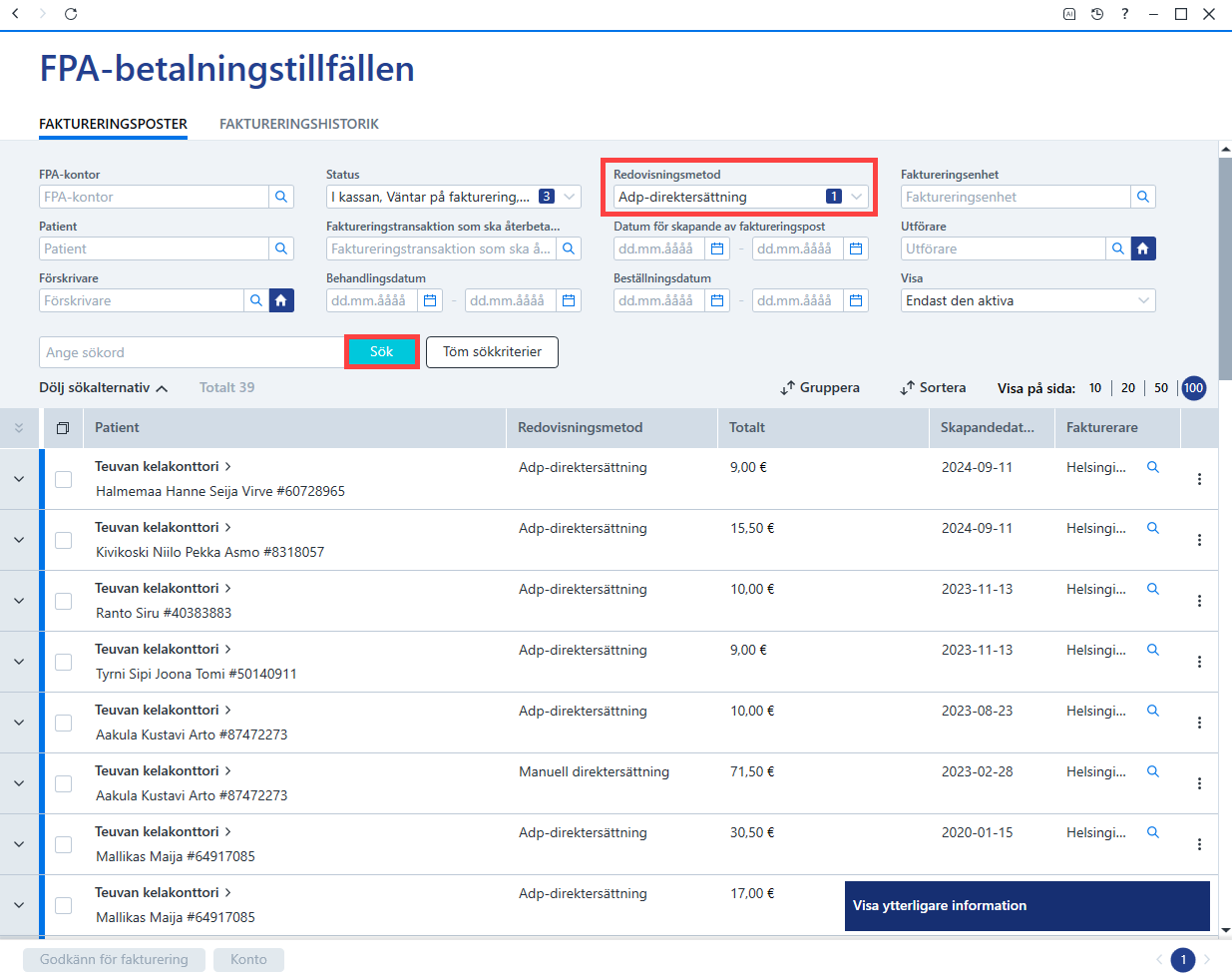
Task: Open the Visa dropdown showing Endast den aktiva
Action: pyautogui.click(x=1028, y=300)
